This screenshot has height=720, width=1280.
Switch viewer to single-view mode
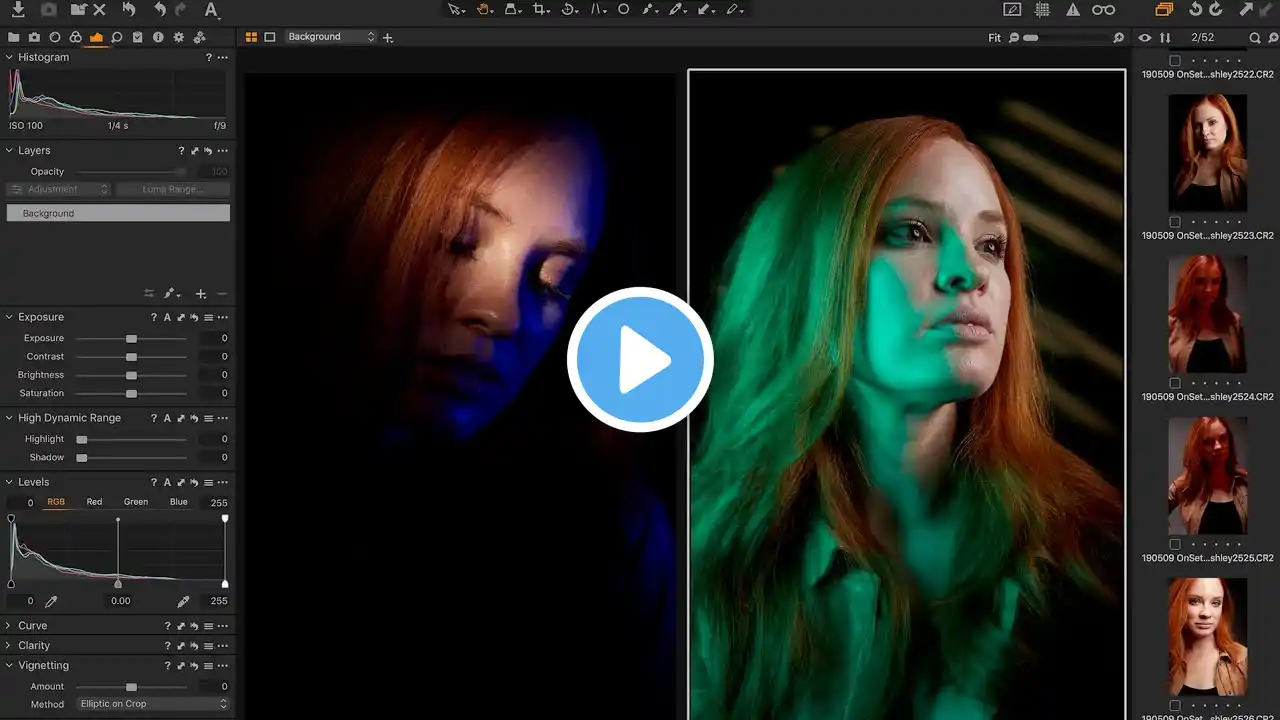point(269,37)
